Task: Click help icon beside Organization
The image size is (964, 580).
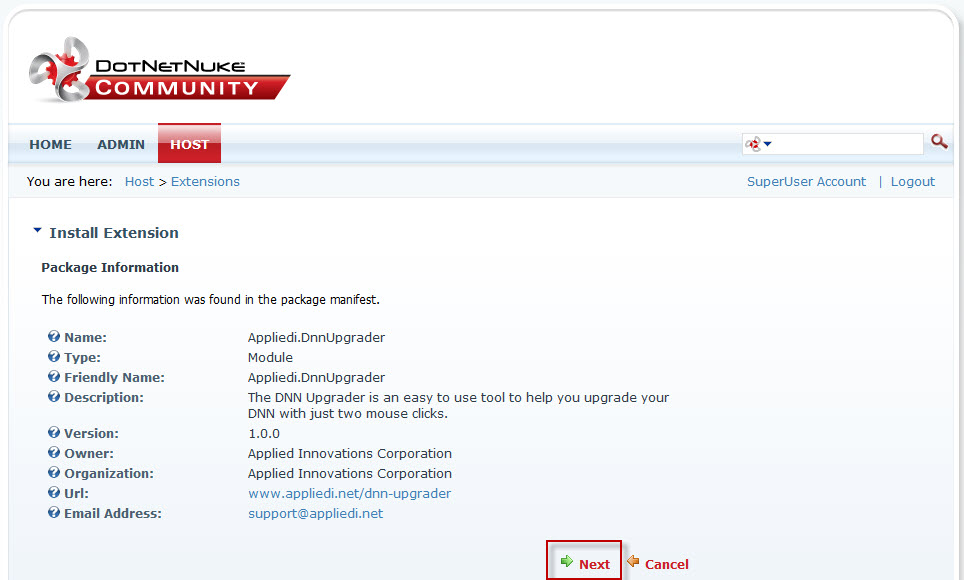Action: click(x=54, y=472)
